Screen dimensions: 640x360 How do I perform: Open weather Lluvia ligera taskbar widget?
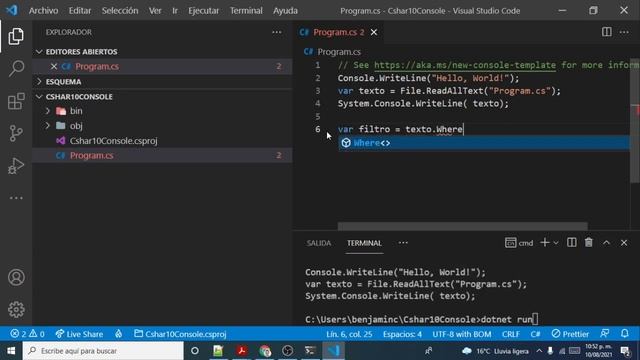(x=495, y=351)
